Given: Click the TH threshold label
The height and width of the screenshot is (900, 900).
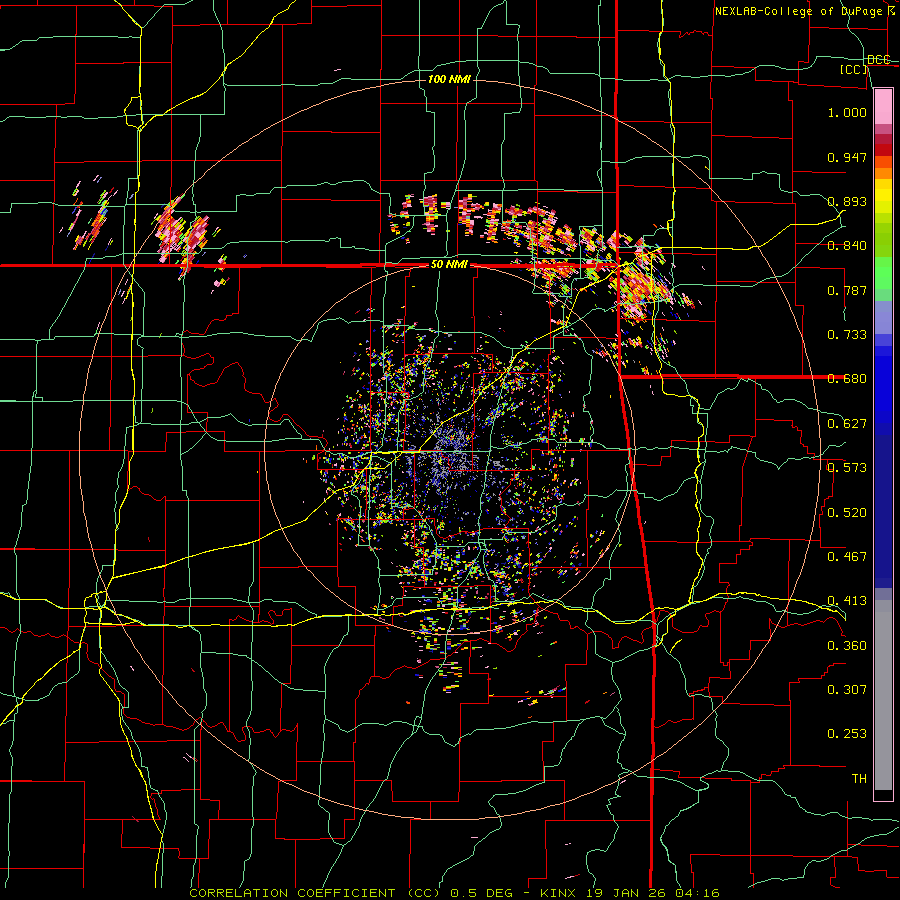Looking at the screenshot, I should coord(859,779).
